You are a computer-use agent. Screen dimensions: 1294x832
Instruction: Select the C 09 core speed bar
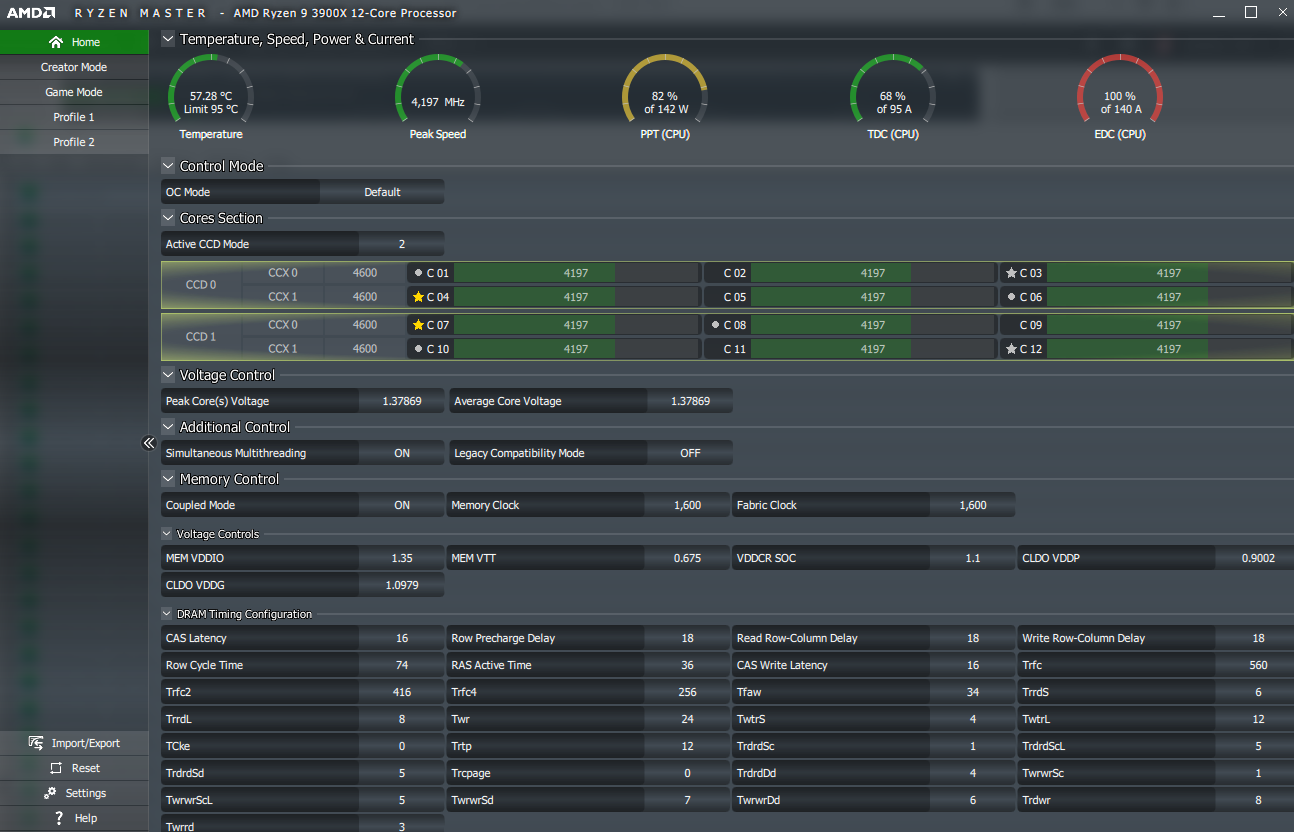point(1169,325)
